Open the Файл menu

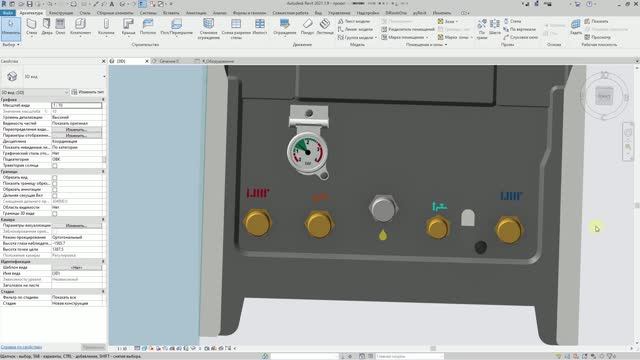[x=7, y=13]
